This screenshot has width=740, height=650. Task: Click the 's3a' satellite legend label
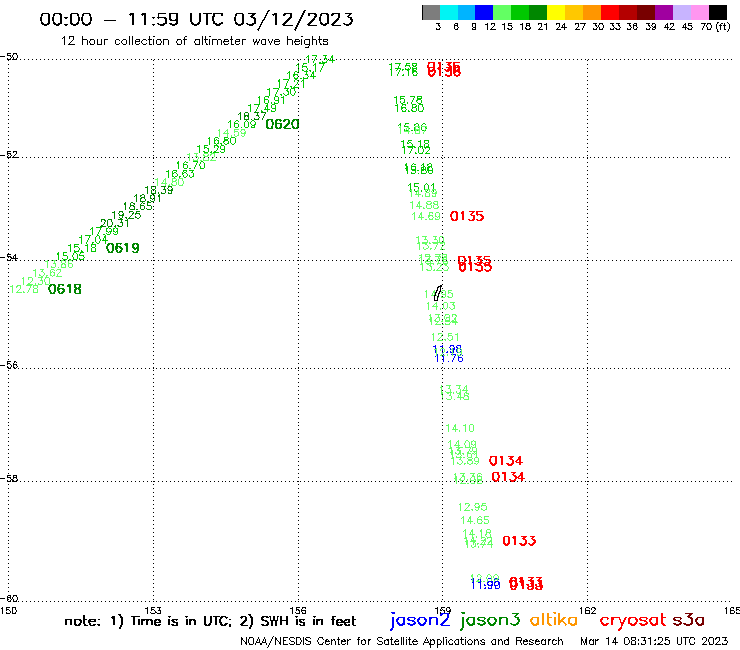tap(688, 620)
